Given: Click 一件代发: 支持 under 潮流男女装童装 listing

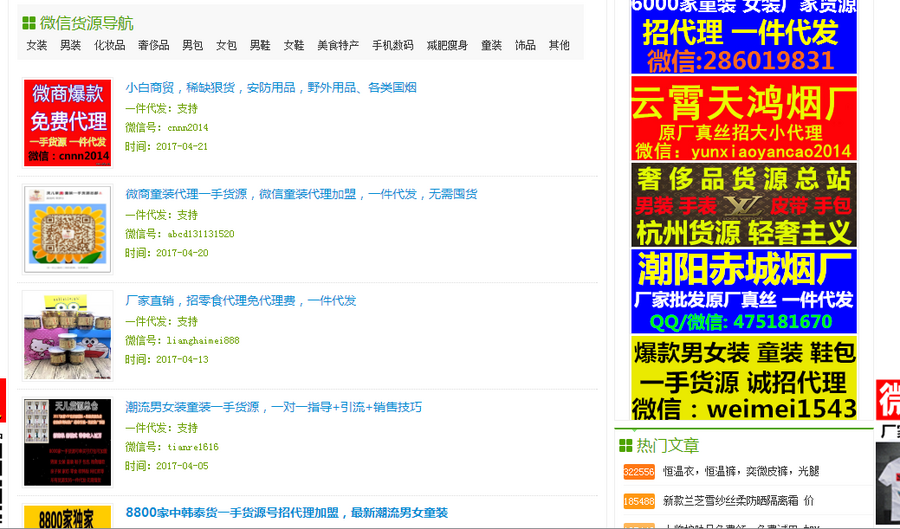Looking at the screenshot, I should coord(161,428).
